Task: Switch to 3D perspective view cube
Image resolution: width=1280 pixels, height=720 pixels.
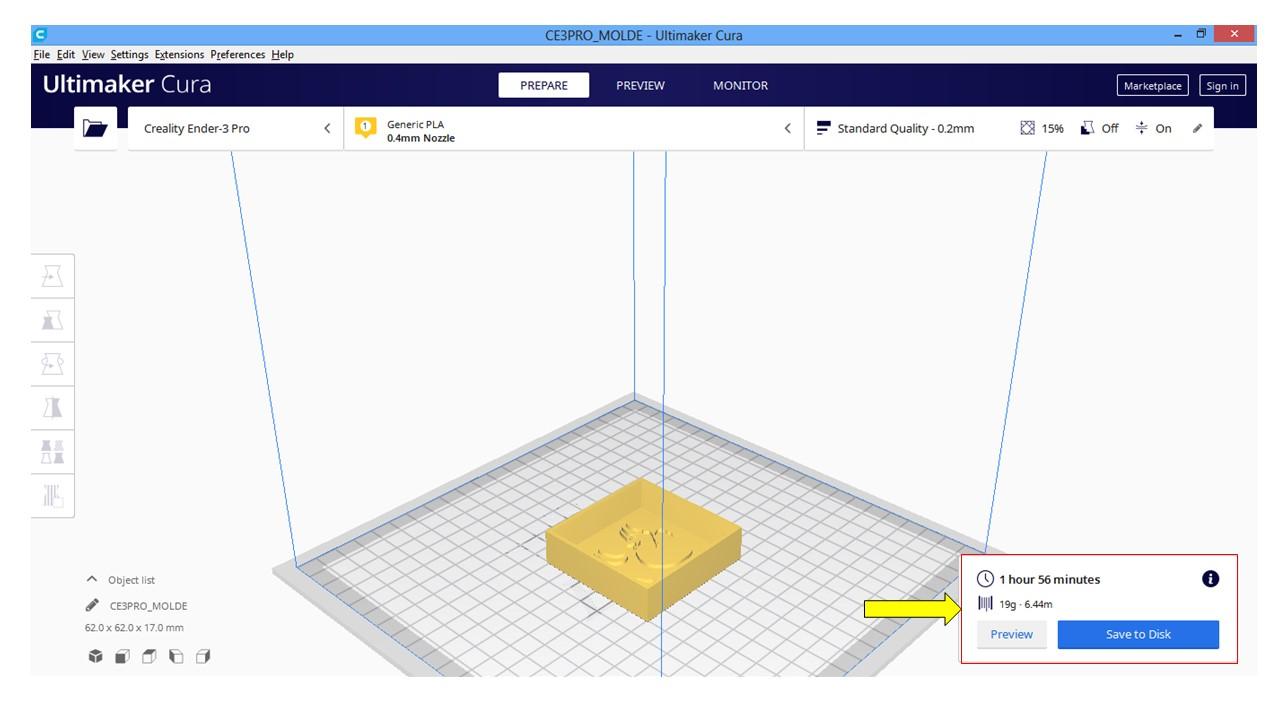Action: (x=95, y=657)
